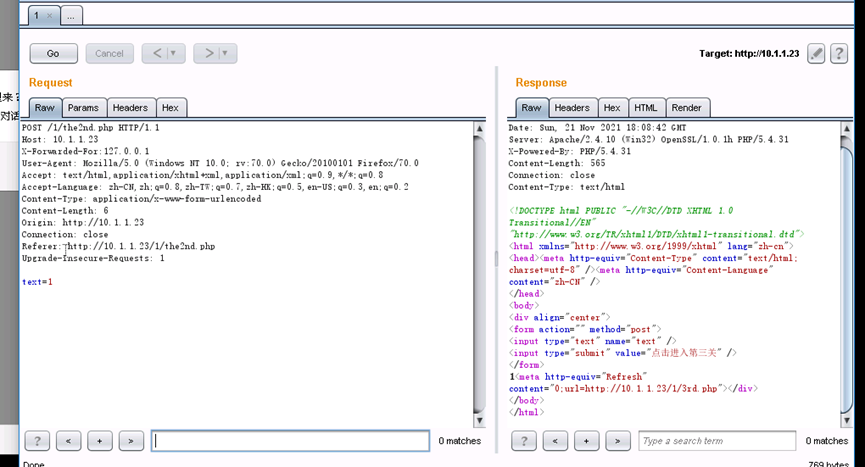
Task: Click the Target: http://10.1.1.23 label
Action: pos(749,53)
